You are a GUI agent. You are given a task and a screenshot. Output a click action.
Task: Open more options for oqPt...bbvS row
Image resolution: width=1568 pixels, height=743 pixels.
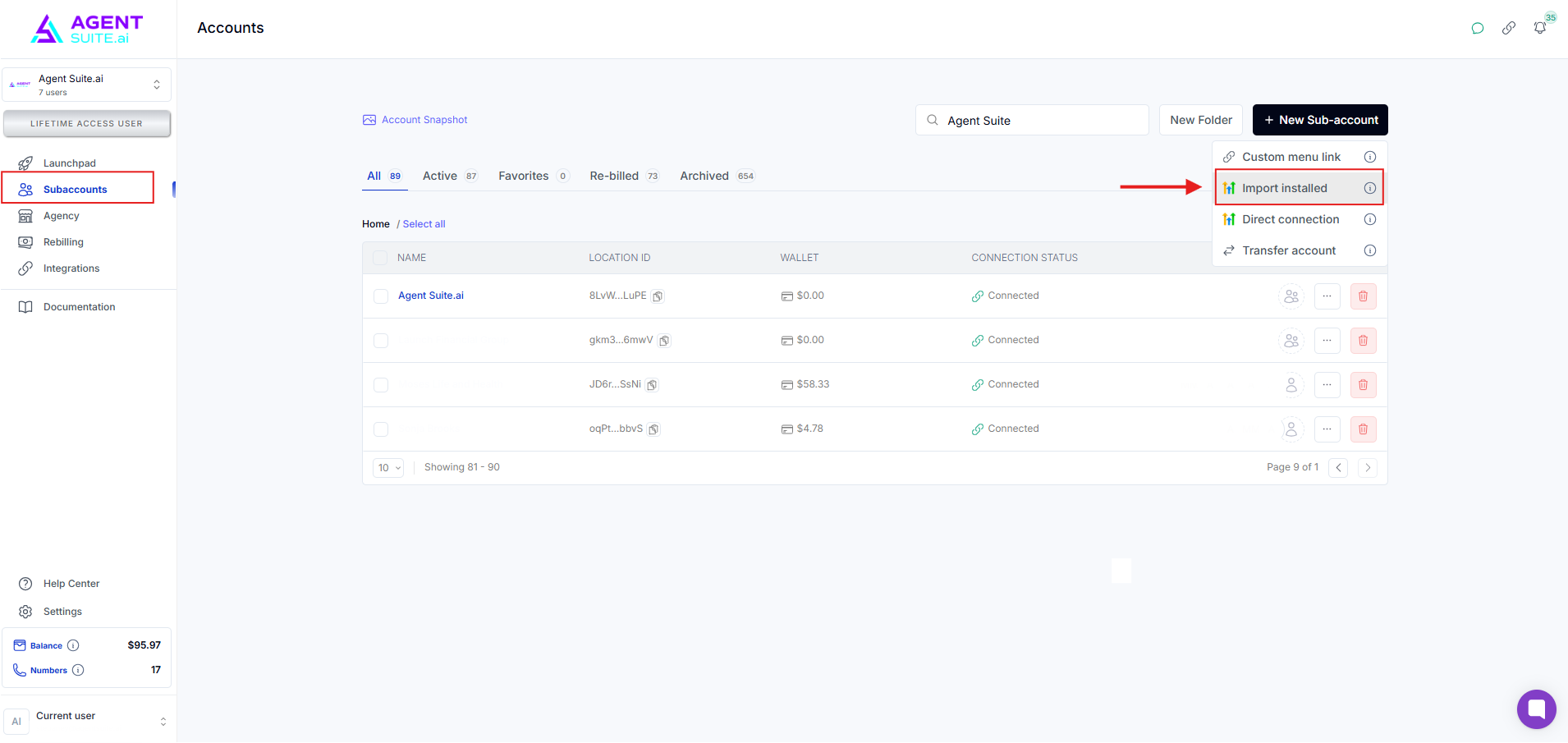(x=1327, y=429)
